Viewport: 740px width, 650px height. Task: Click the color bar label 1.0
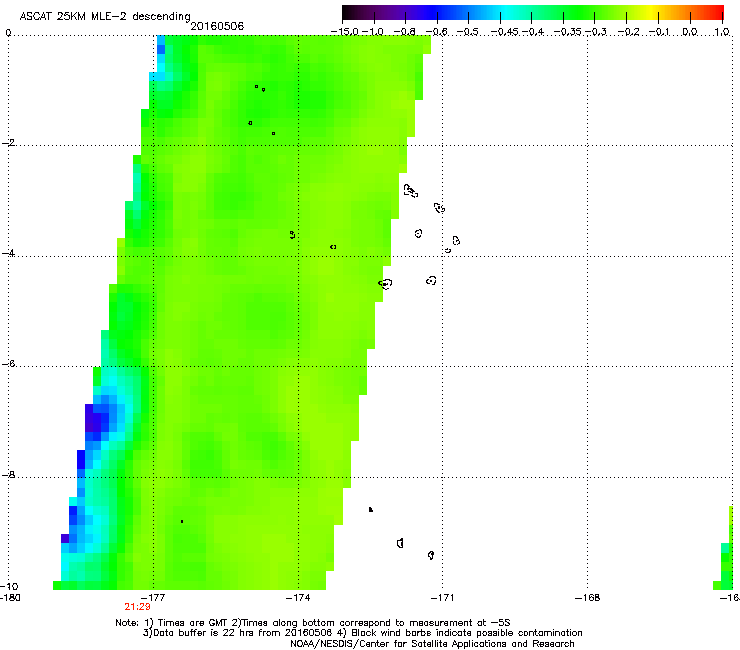pos(722,32)
